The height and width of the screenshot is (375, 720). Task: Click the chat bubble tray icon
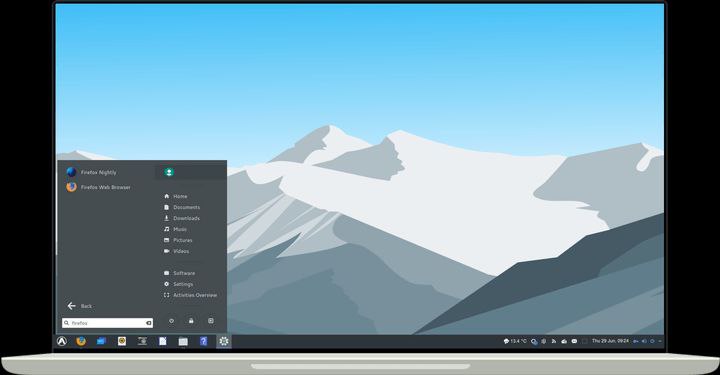[574, 341]
